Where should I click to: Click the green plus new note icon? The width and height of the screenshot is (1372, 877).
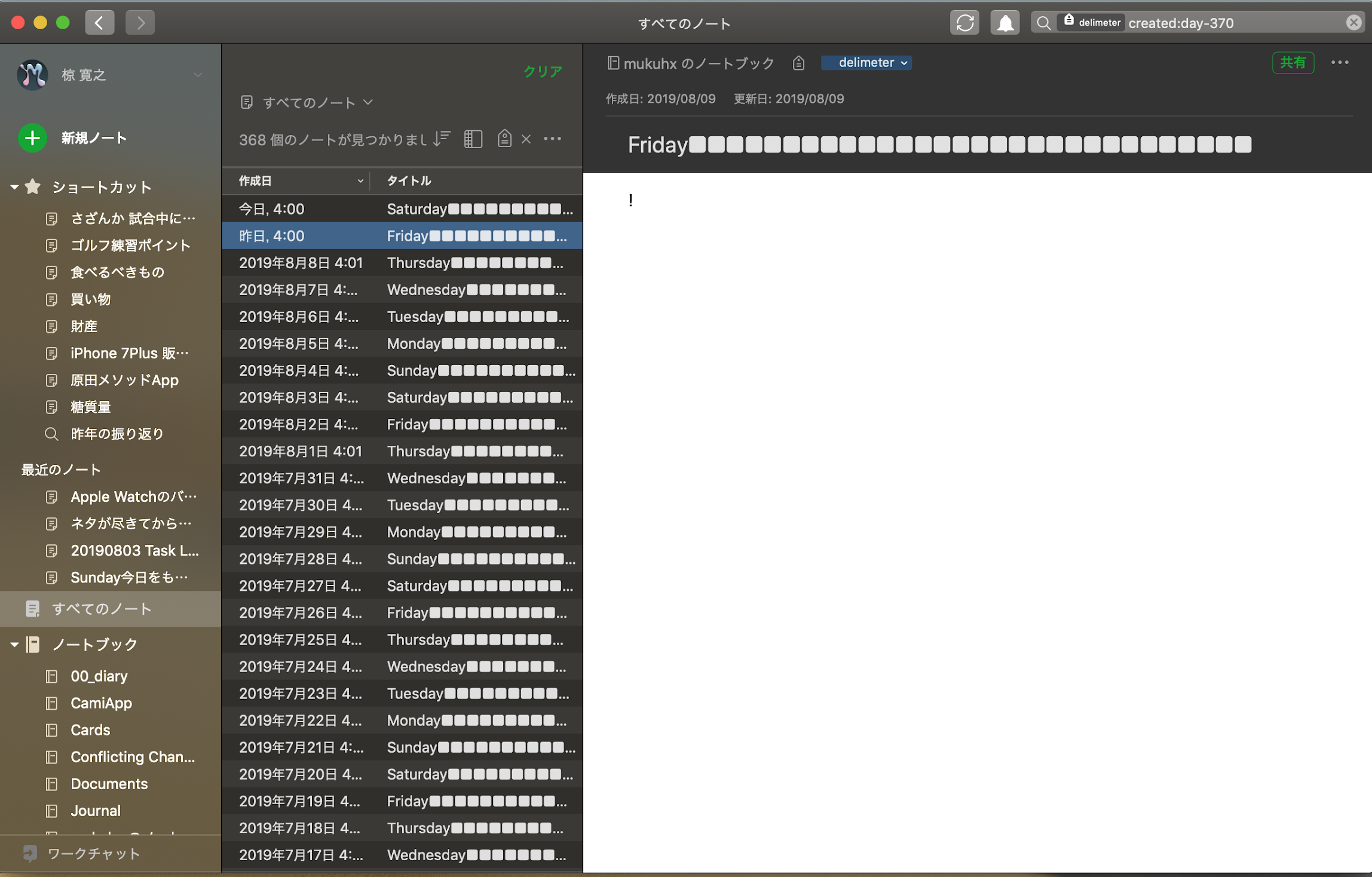pos(32,138)
